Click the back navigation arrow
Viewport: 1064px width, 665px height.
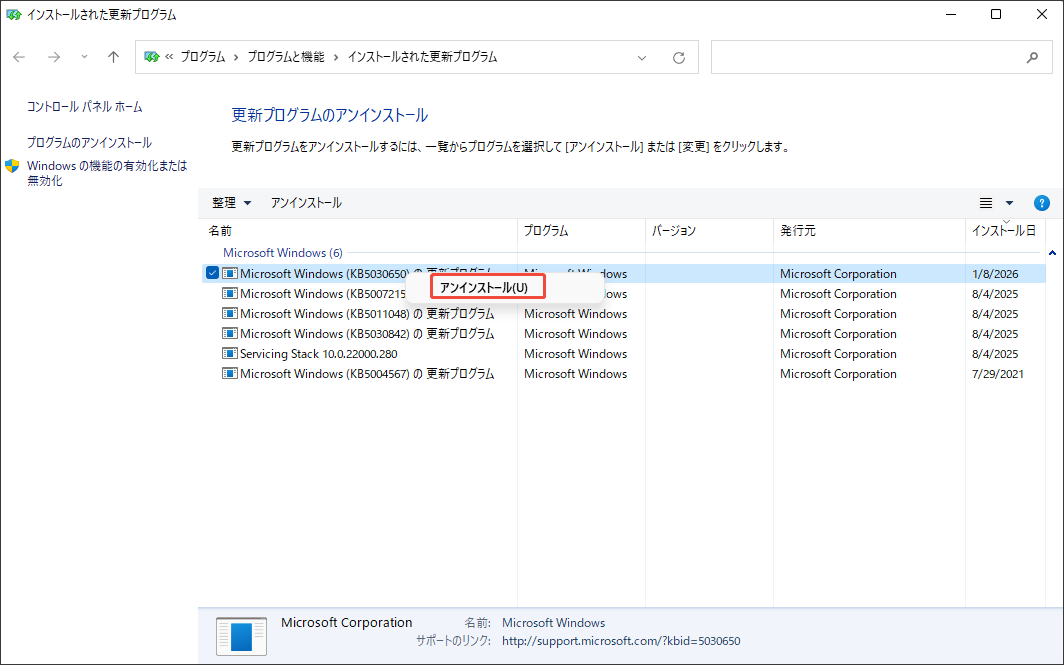pyautogui.click(x=18, y=57)
